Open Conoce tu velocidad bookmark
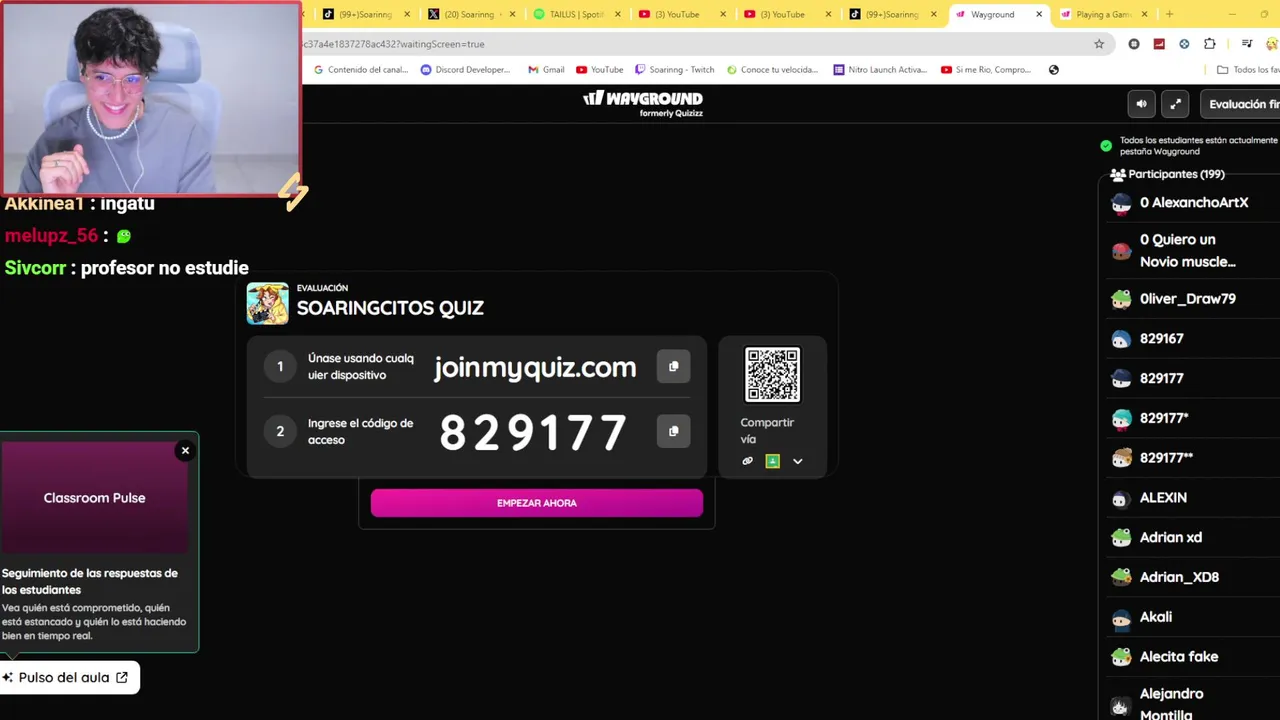Screen dimensions: 1280x720 pos(773,70)
